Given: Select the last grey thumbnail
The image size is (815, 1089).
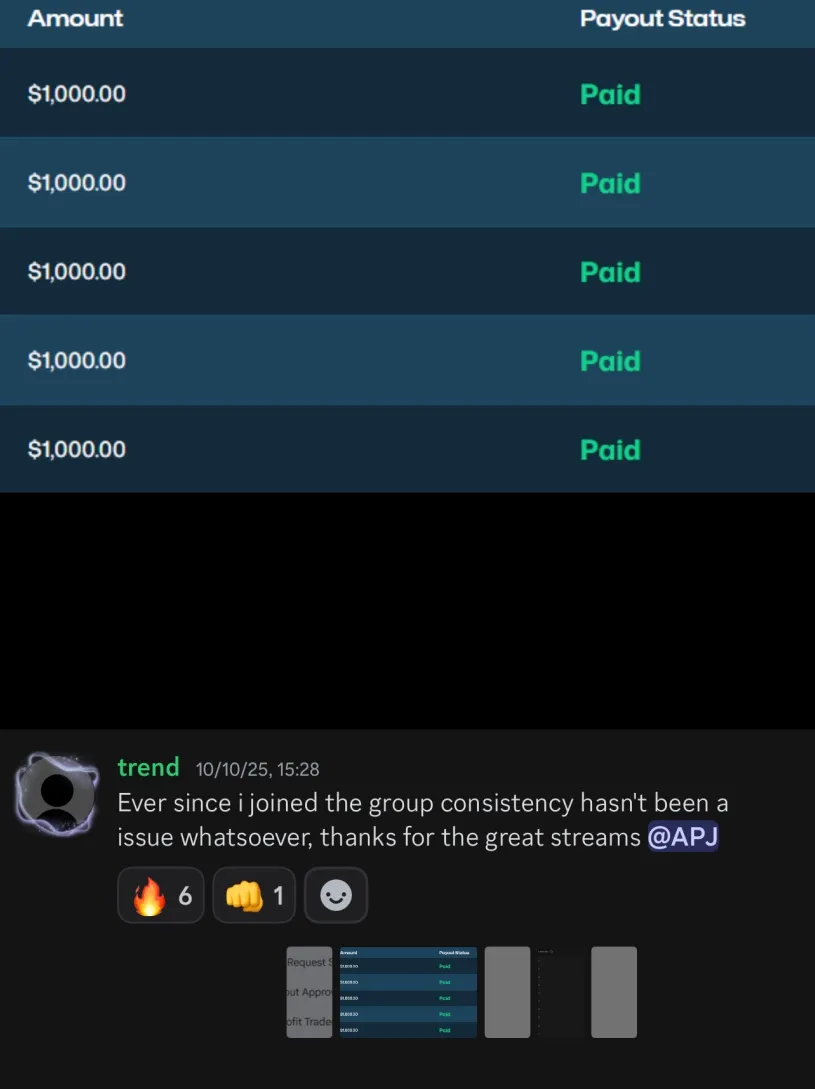Looking at the screenshot, I should (x=614, y=992).
